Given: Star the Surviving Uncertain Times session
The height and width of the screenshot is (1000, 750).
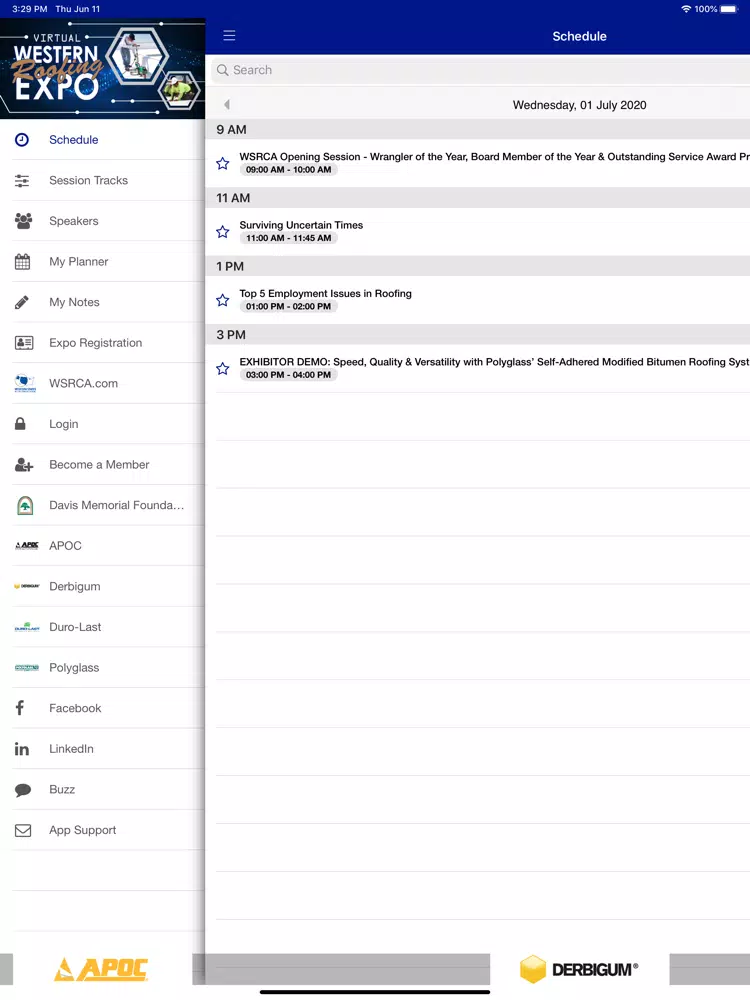Looking at the screenshot, I should tap(223, 232).
